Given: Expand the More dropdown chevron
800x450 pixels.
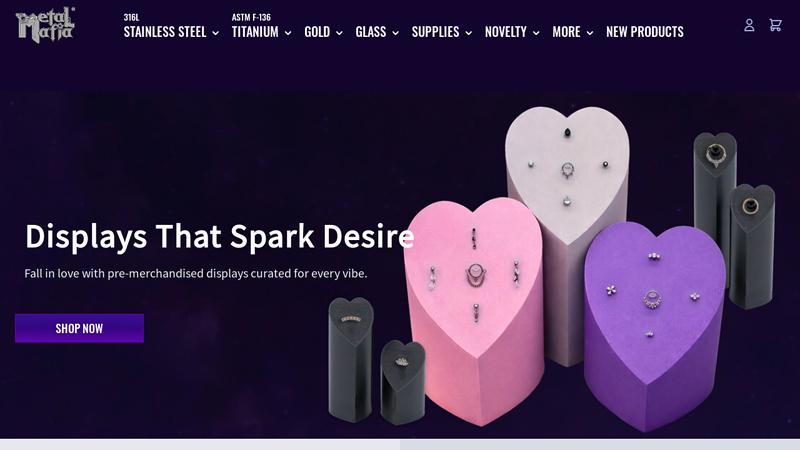Looking at the screenshot, I should (590, 33).
